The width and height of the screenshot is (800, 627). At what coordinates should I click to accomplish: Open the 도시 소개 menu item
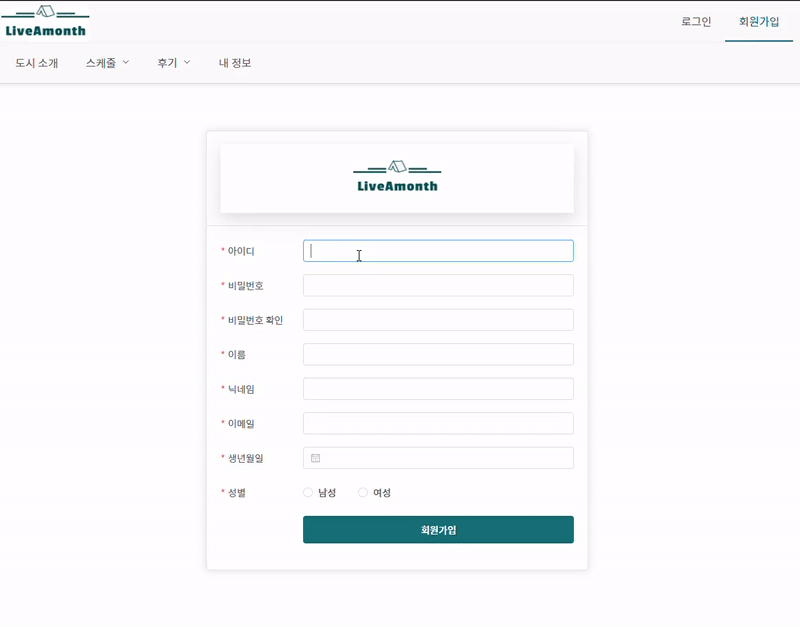tap(36, 63)
